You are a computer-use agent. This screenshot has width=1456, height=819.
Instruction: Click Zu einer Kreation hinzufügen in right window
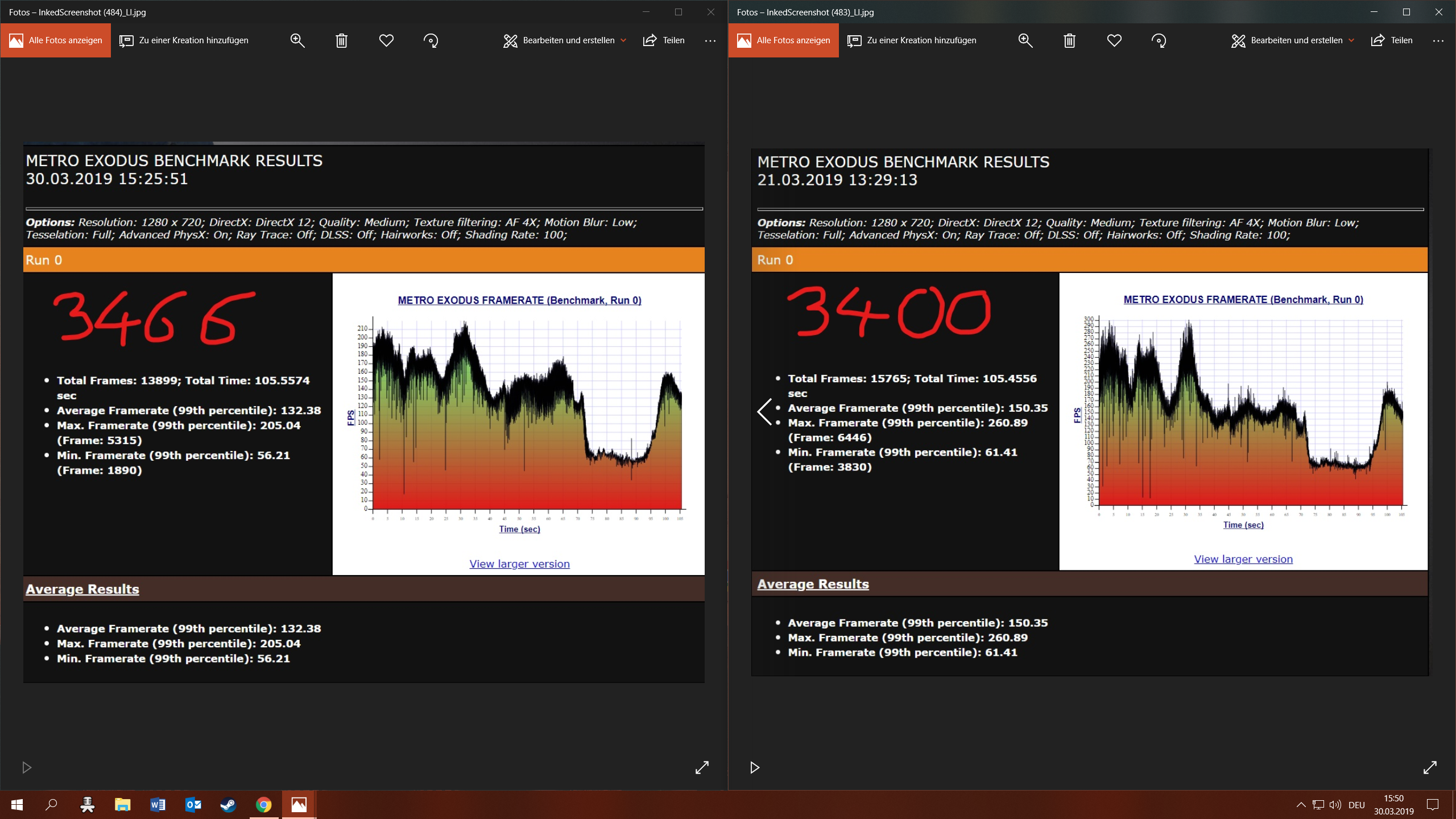[912, 40]
